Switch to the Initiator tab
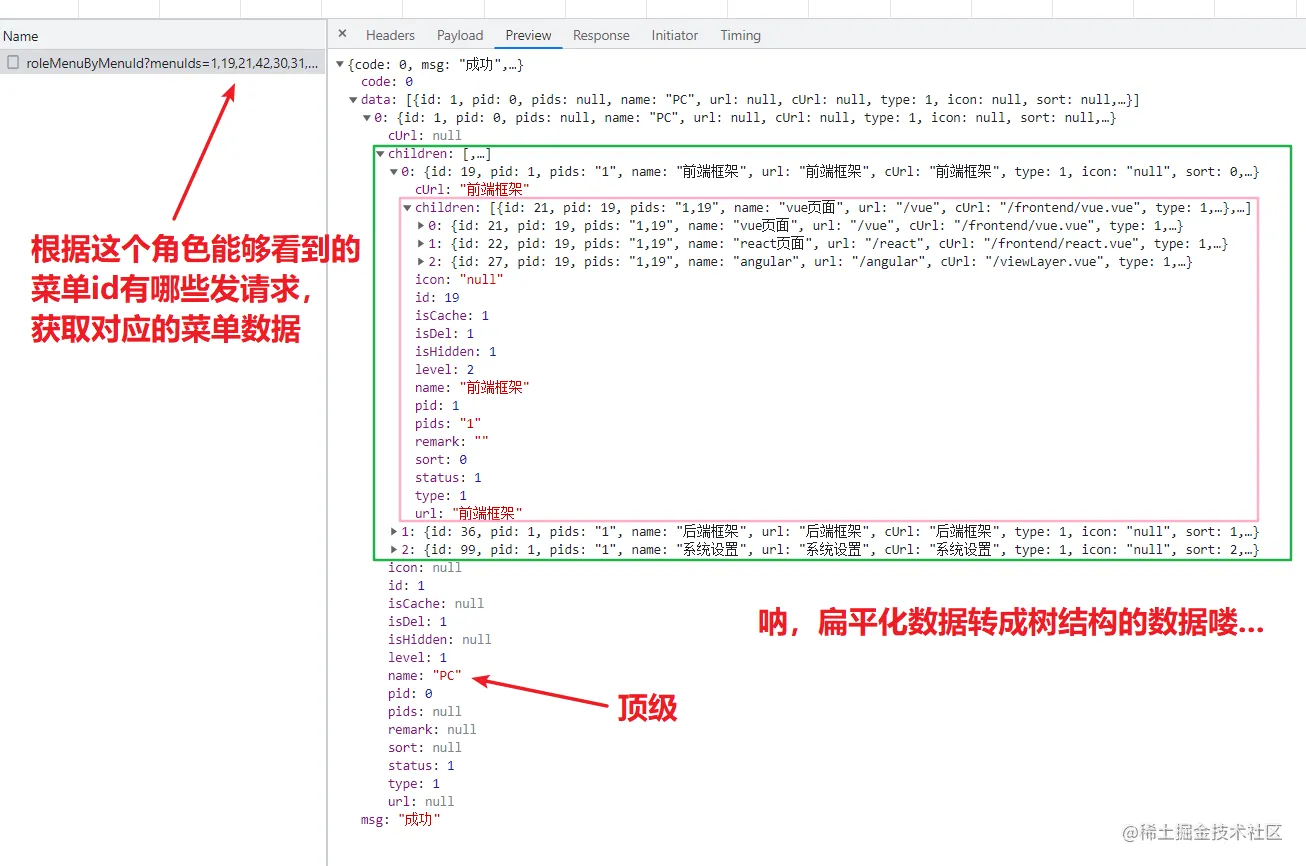 click(x=675, y=35)
